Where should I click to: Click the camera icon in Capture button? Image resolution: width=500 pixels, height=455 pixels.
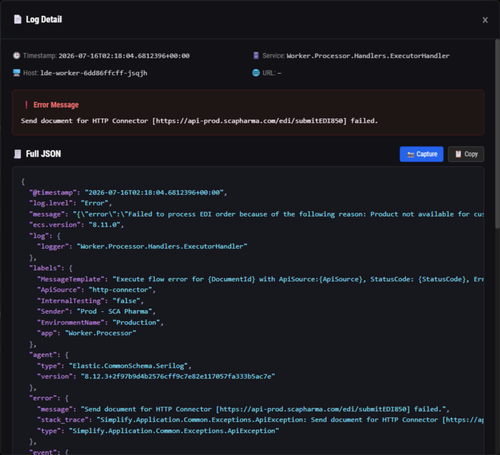411,154
